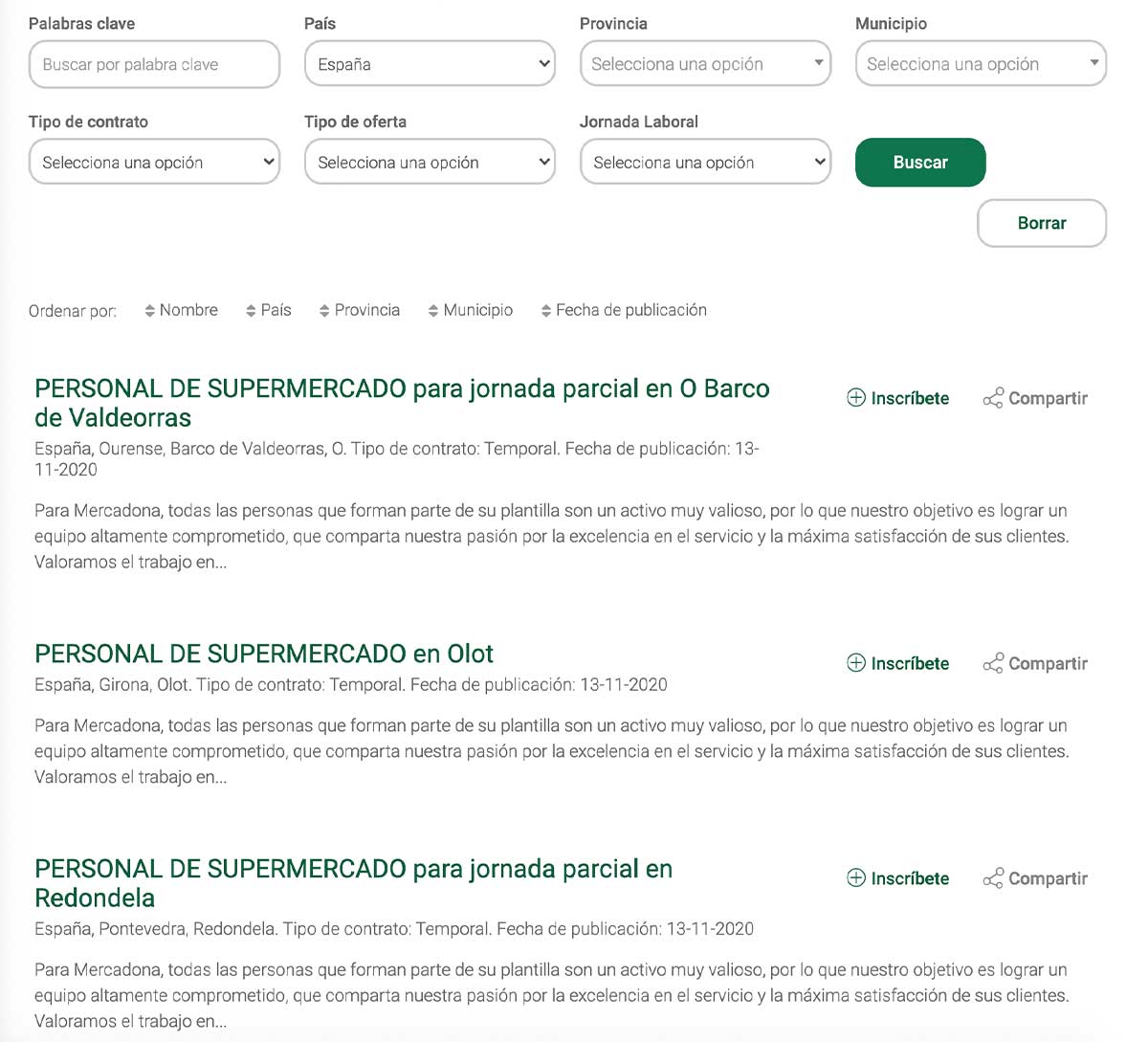The height and width of the screenshot is (1042, 1148).
Task: Click the plus circle icon for Inscríbete on Olot offer
Action: click(x=855, y=663)
